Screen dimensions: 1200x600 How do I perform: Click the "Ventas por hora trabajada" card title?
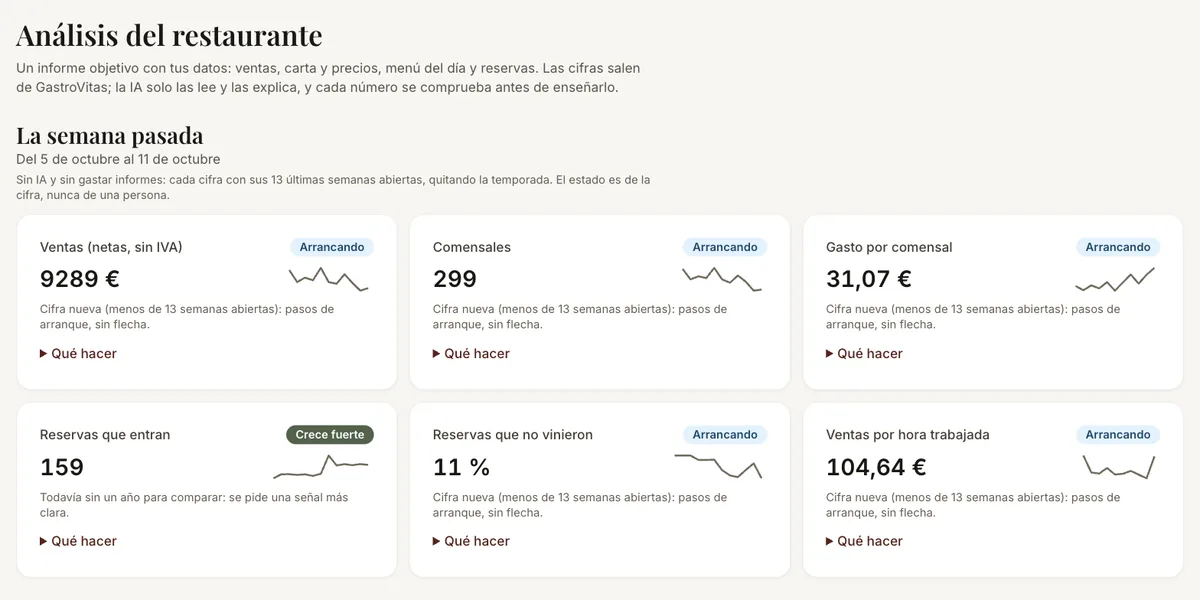point(908,435)
